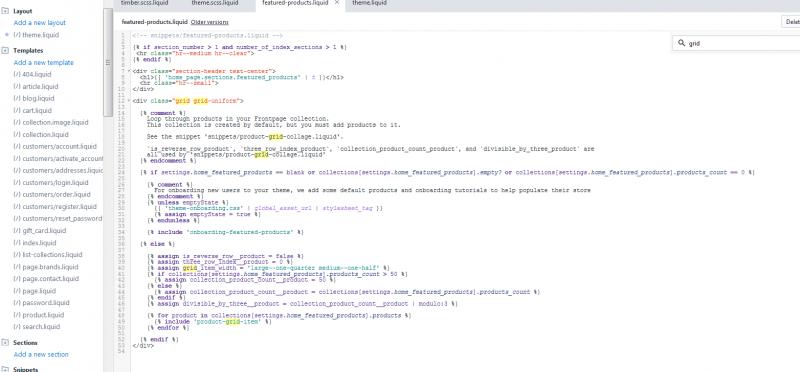Click Add a new section link
The image size is (800, 372).
41,355
